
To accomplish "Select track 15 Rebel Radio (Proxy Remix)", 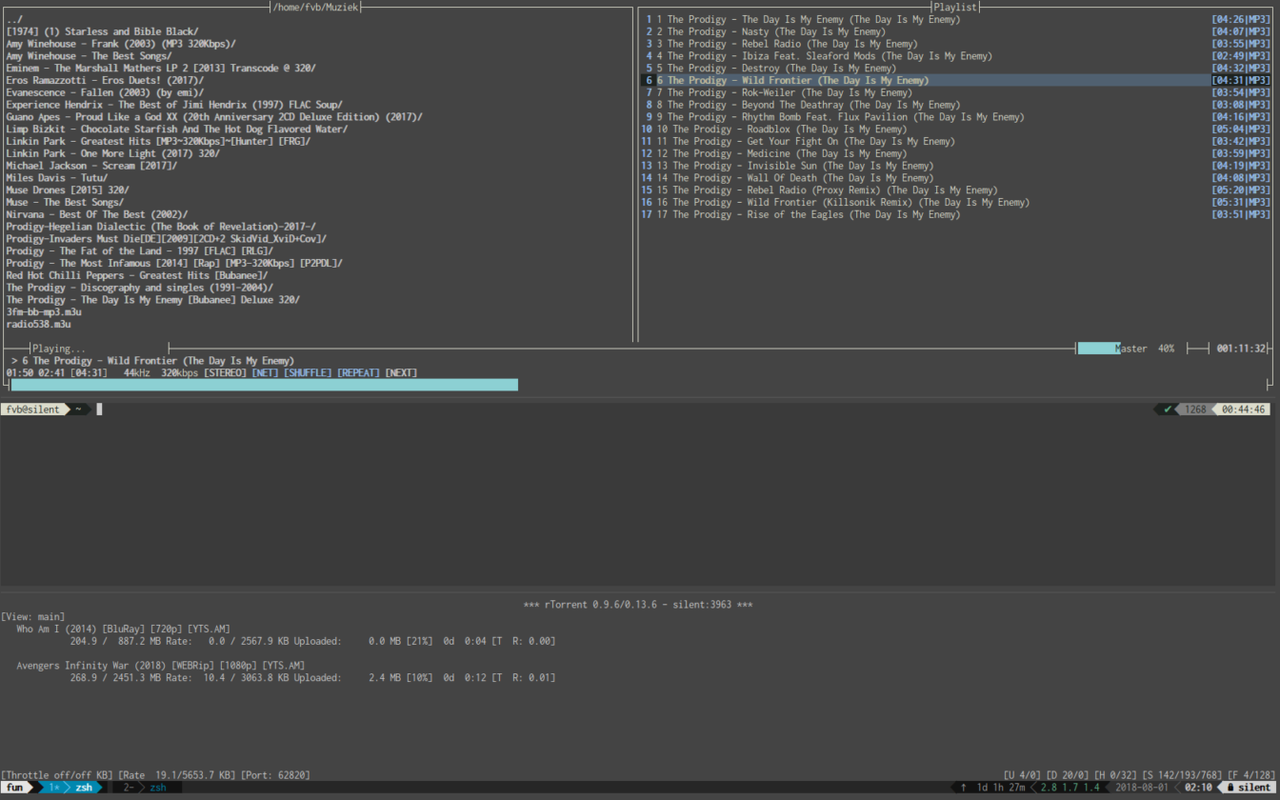I will (x=956, y=190).
